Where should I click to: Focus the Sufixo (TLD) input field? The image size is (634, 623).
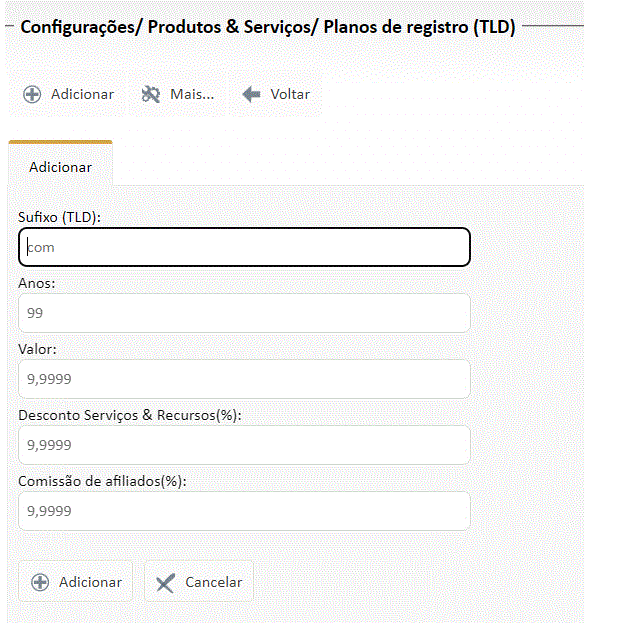pos(244,247)
